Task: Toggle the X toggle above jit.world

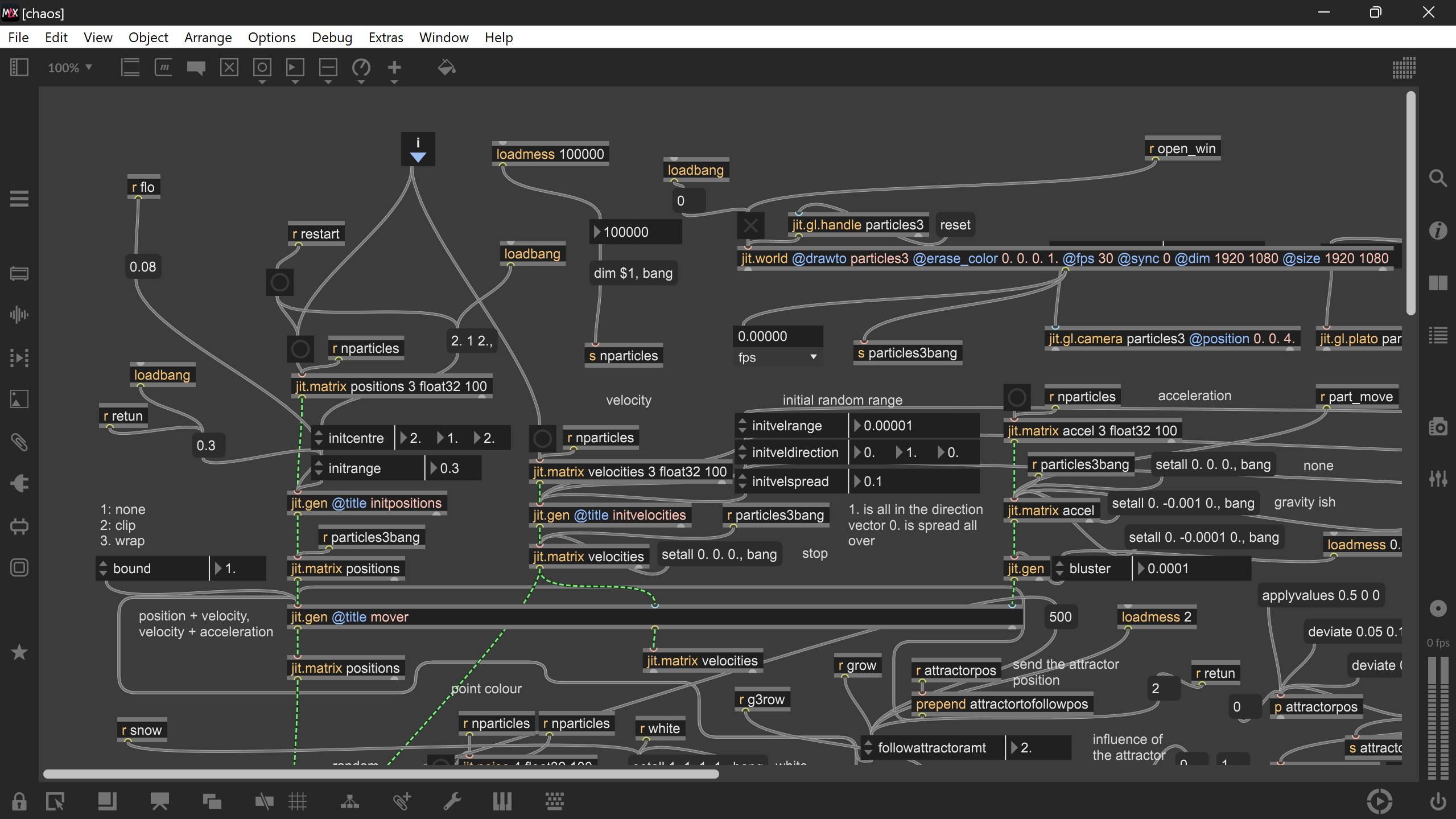Action: [x=750, y=226]
